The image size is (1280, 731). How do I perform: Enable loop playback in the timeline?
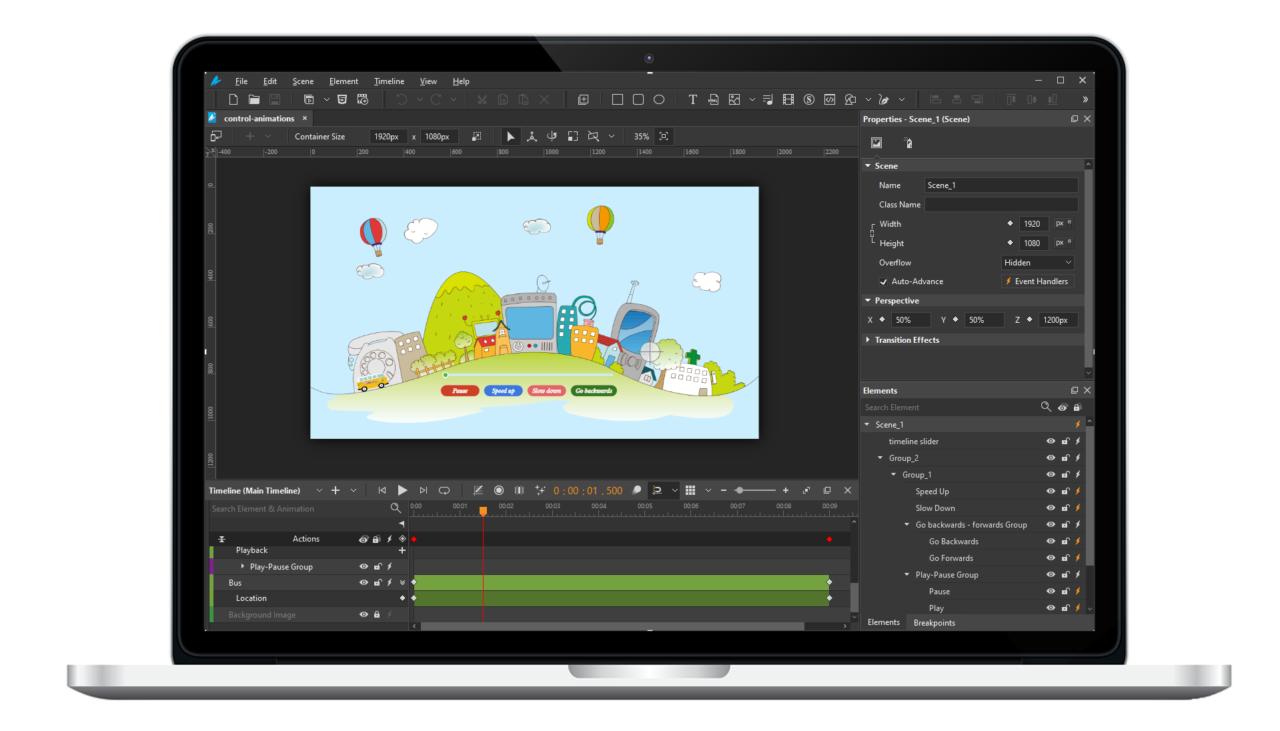(444, 490)
